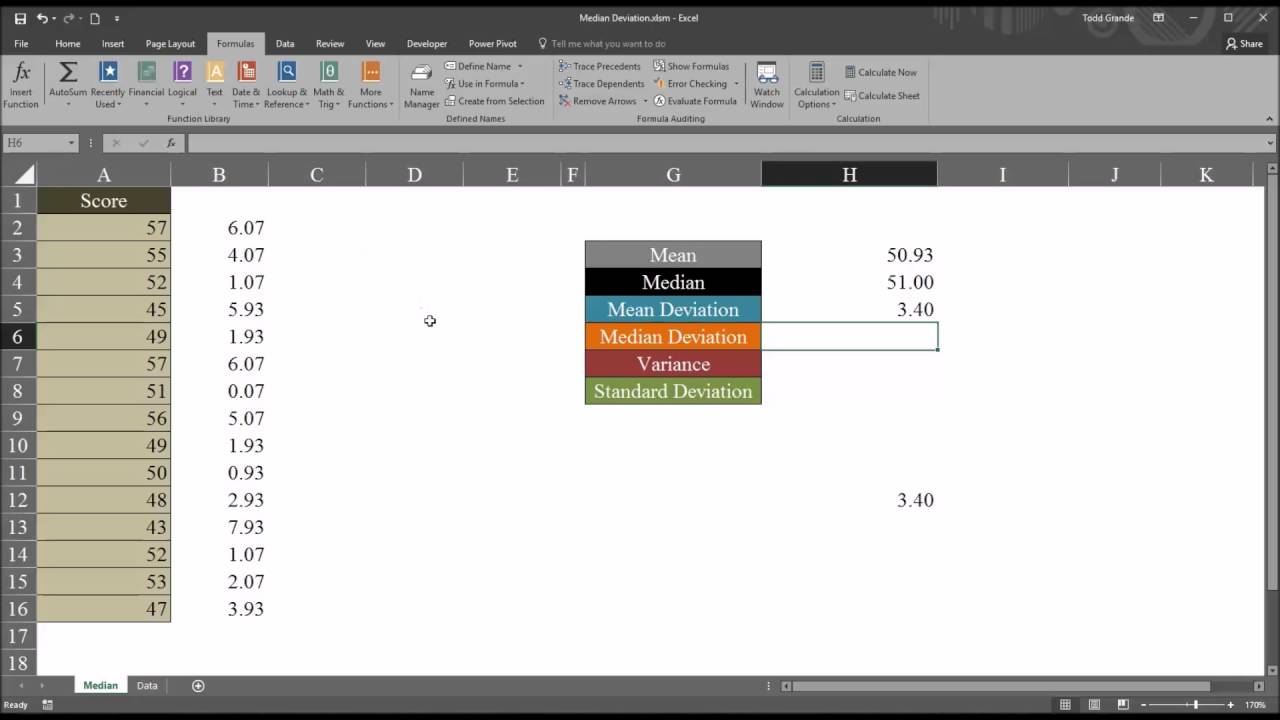
Task: Click the Todd Grande account name
Action: (x=1108, y=18)
